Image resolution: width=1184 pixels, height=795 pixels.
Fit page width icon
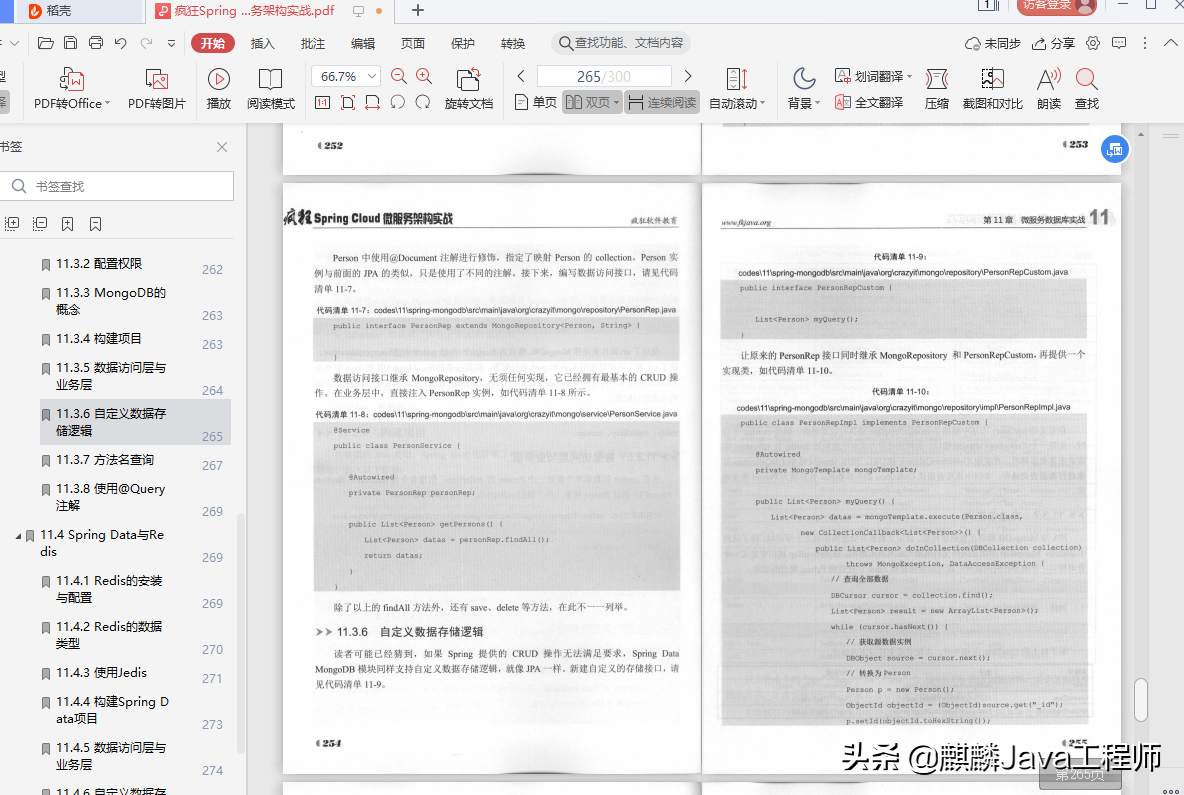372,103
